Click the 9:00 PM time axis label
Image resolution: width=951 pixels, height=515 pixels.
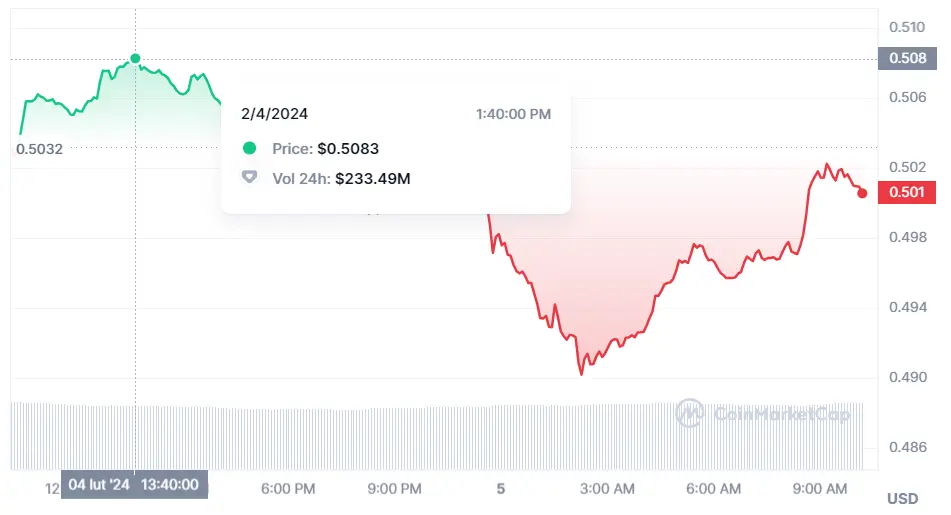point(395,488)
